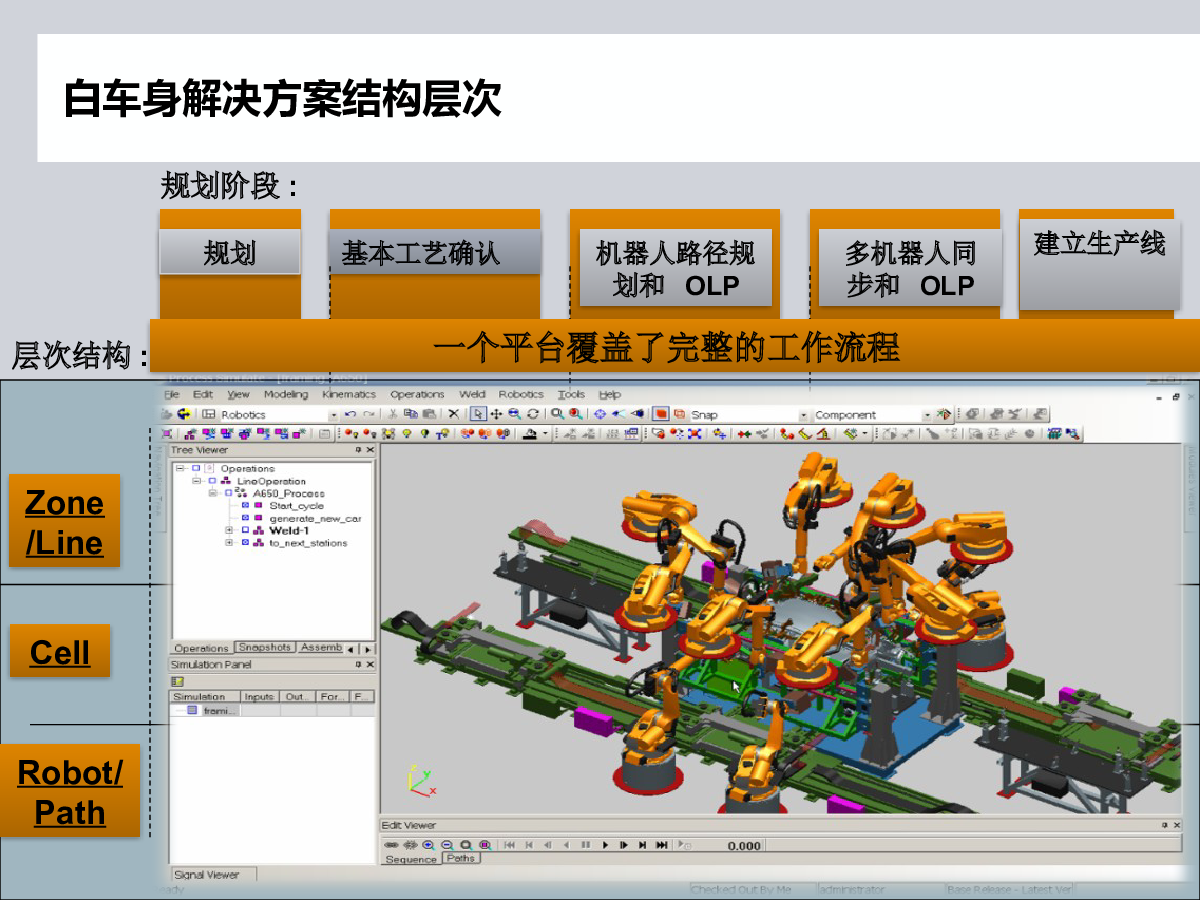Collapse the Operations root node

point(180,468)
